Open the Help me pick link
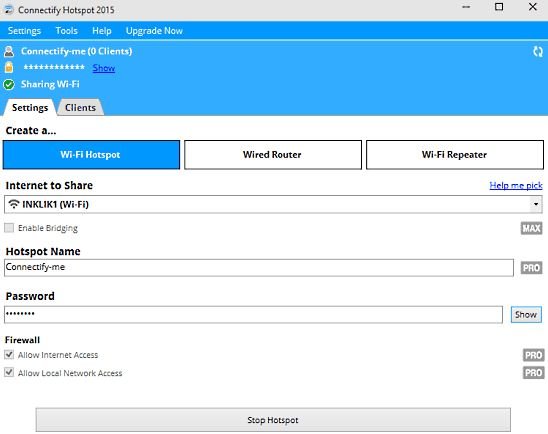 pyautogui.click(x=516, y=186)
